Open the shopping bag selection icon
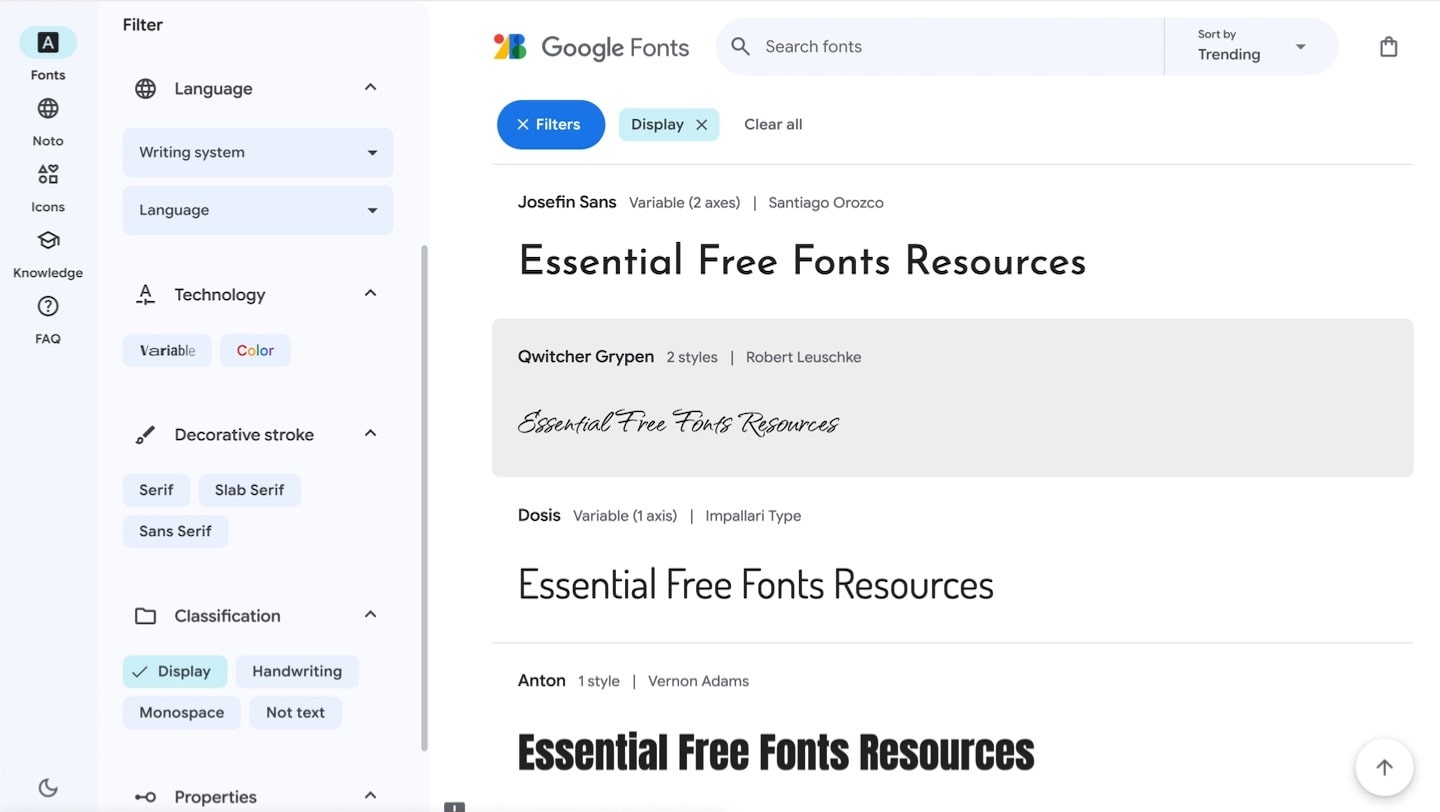This screenshot has width=1440, height=812. (1388, 47)
